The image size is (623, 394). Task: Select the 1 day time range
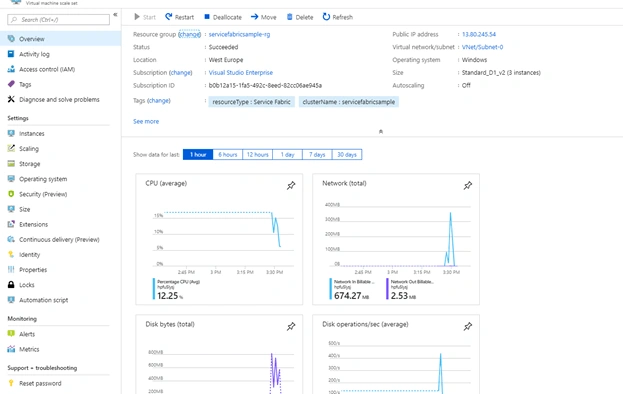coord(287,155)
